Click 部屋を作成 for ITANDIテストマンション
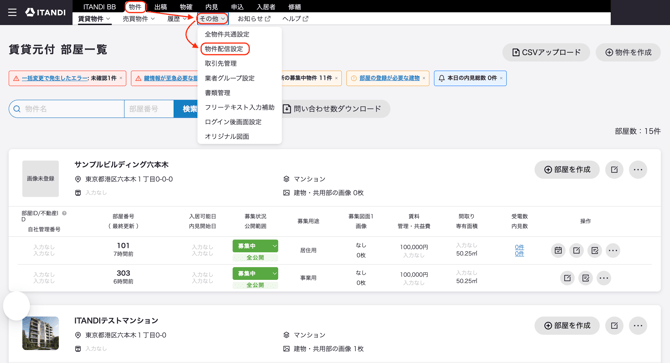The width and height of the screenshot is (670, 363). 567,326
